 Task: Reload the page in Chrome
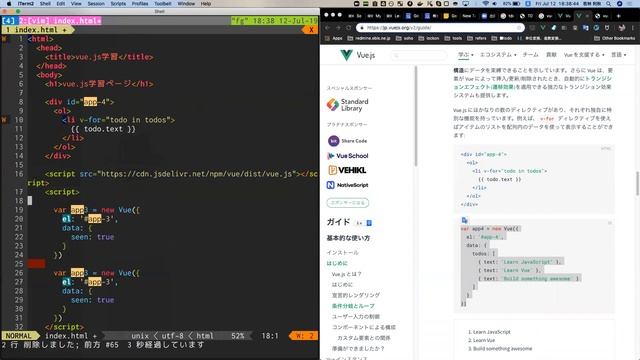tap(349, 28)
